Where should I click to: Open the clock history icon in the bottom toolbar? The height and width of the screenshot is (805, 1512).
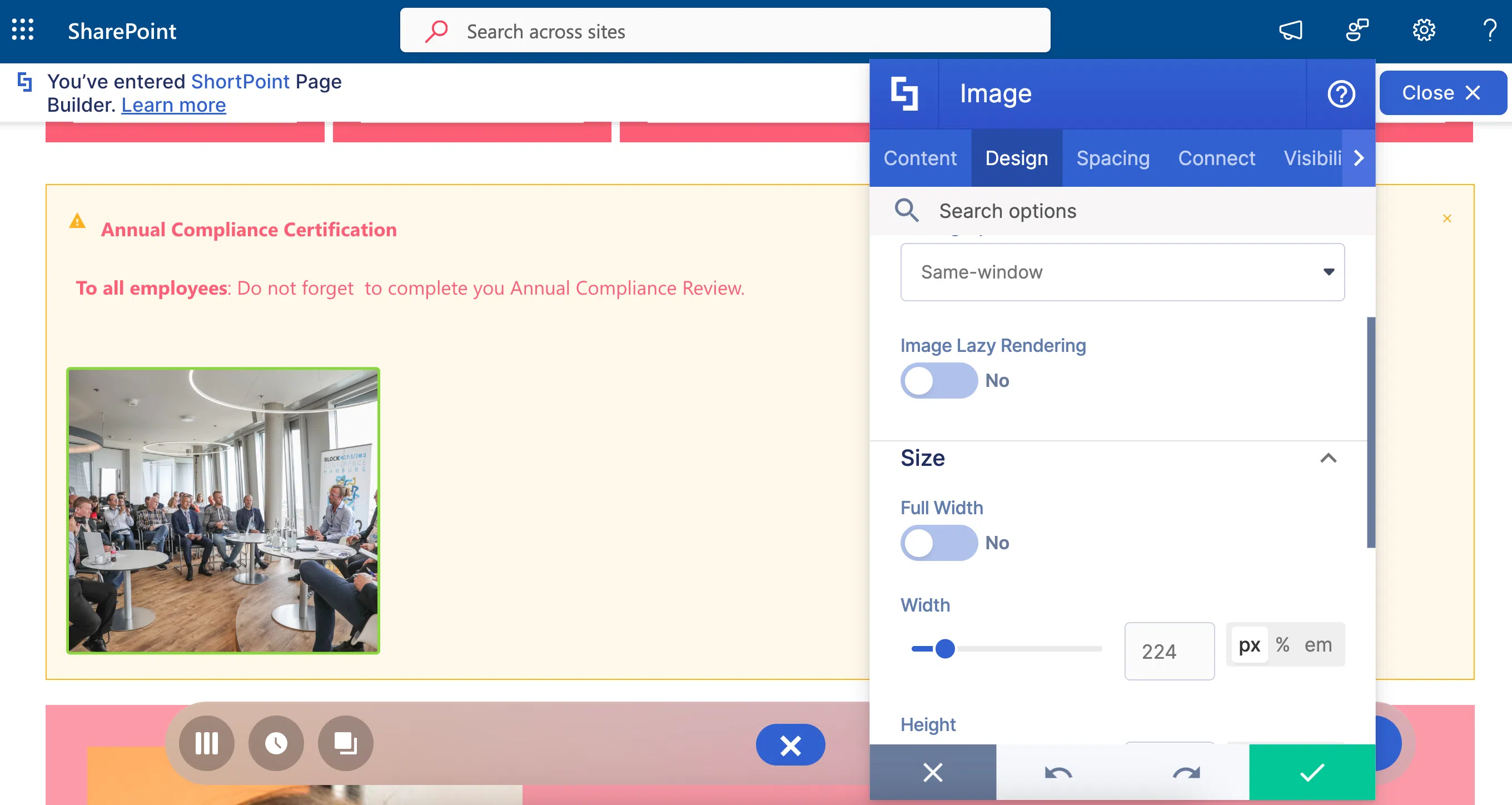coord(276,743)
